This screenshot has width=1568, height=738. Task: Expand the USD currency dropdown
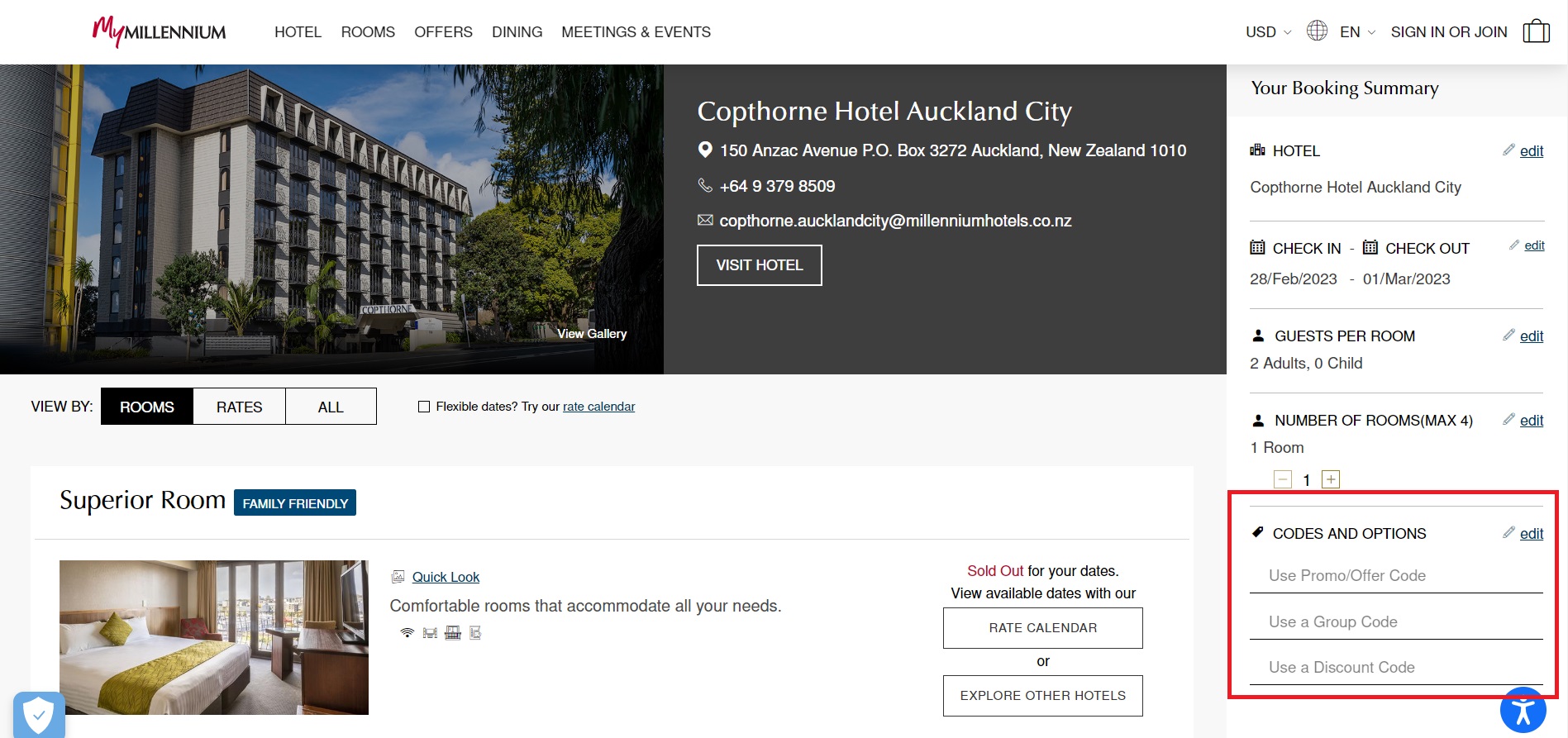pos(1268,32)
